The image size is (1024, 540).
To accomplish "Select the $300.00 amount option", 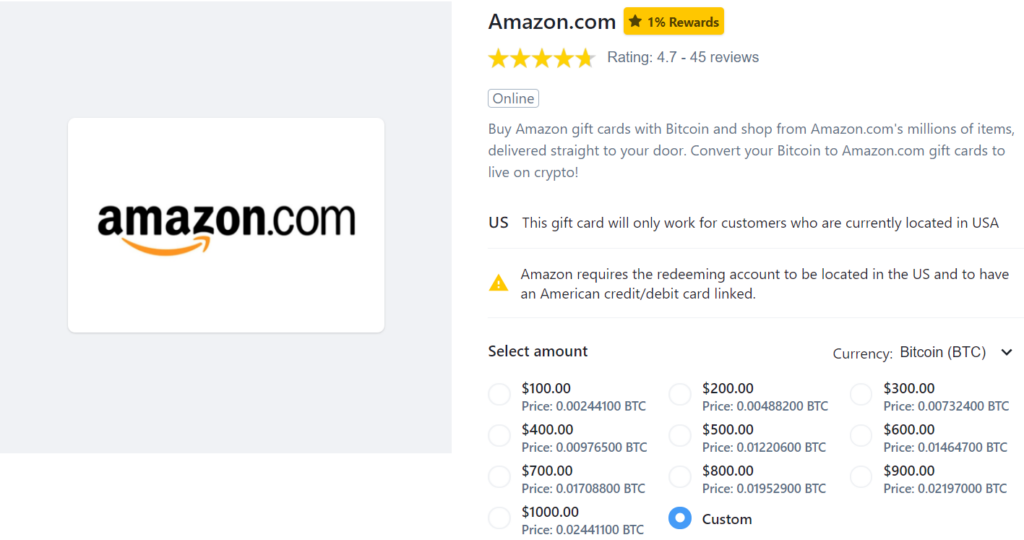I will click(x=861, y=394).
